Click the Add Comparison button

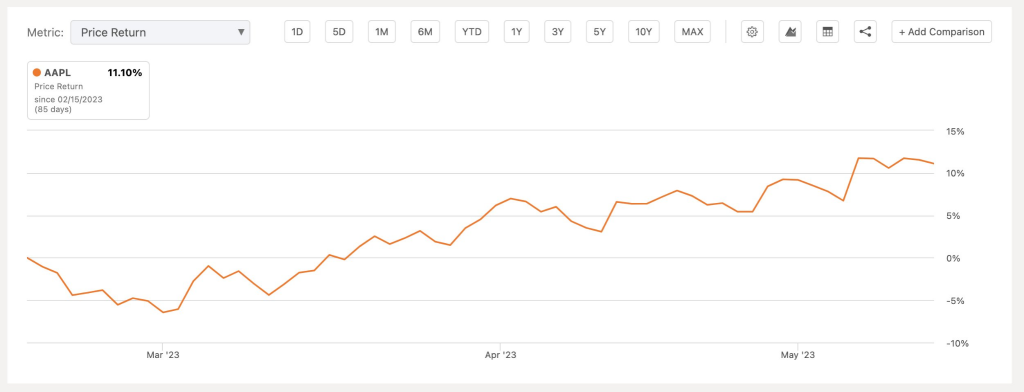coord(942,31)
